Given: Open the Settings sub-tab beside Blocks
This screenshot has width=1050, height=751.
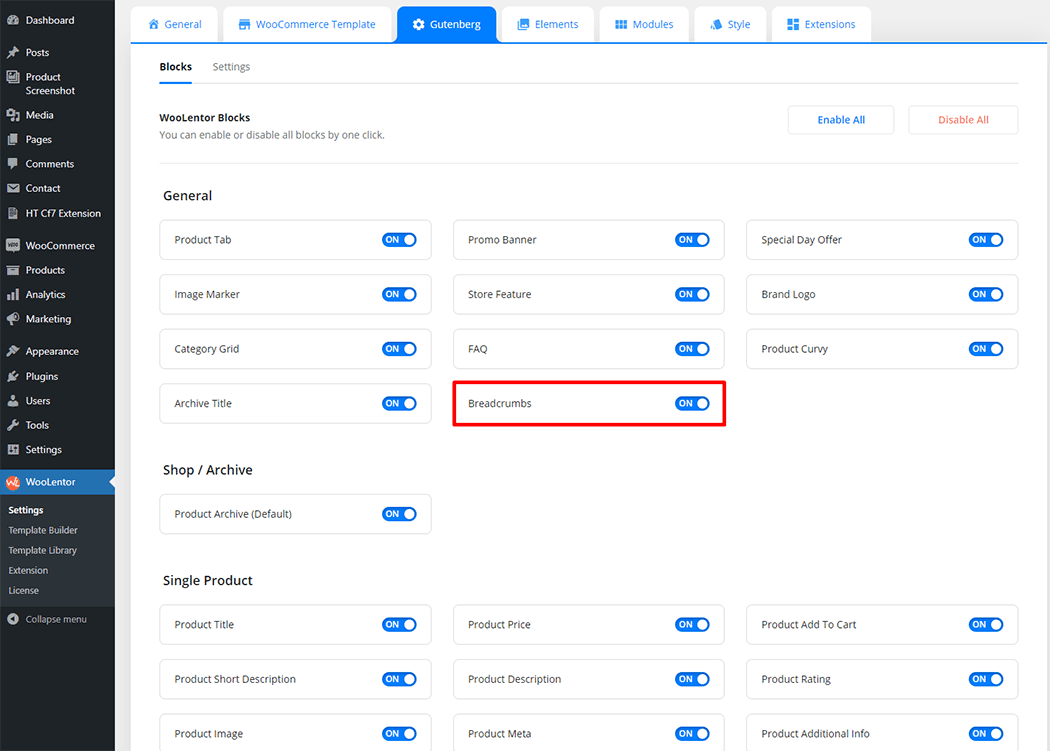Looking at the screenshot, I should point(231,66).
